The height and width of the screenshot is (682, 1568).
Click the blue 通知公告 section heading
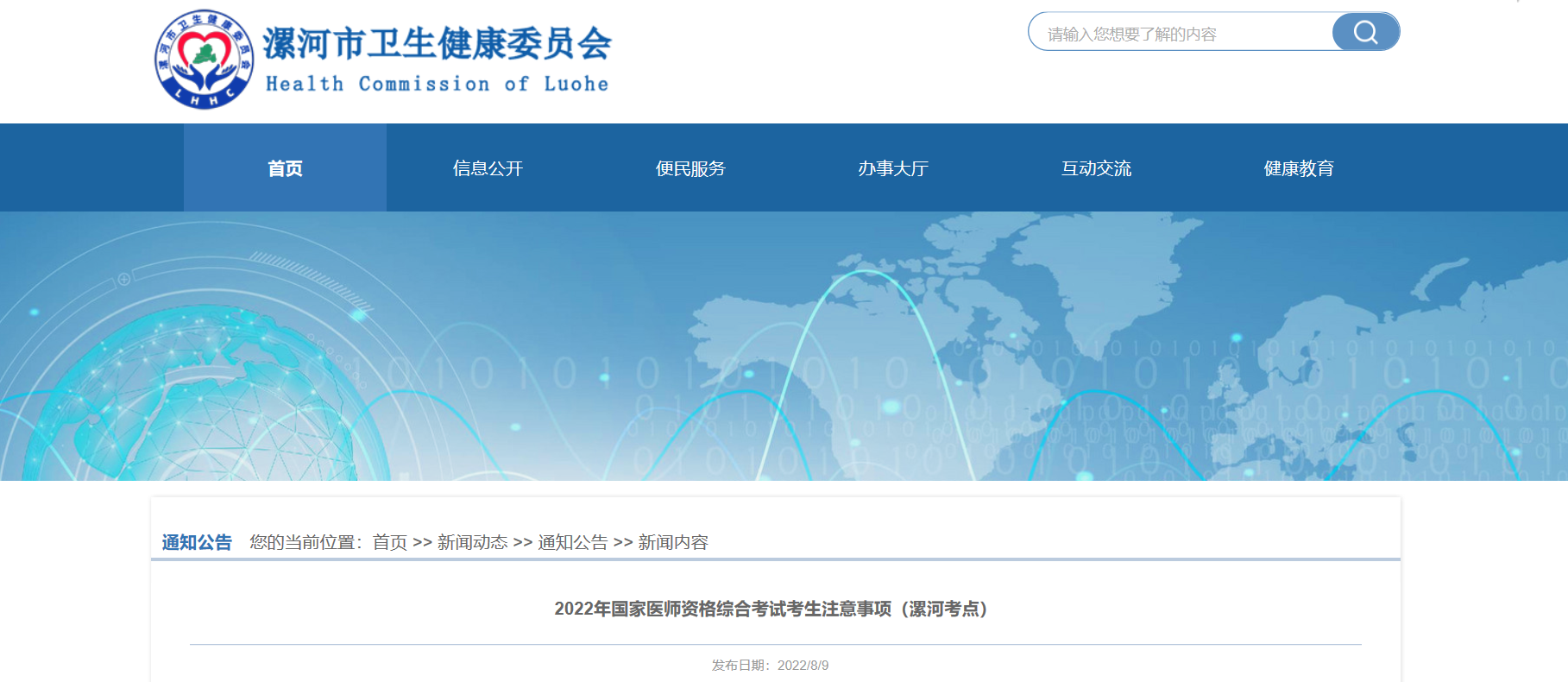(197, 542)
